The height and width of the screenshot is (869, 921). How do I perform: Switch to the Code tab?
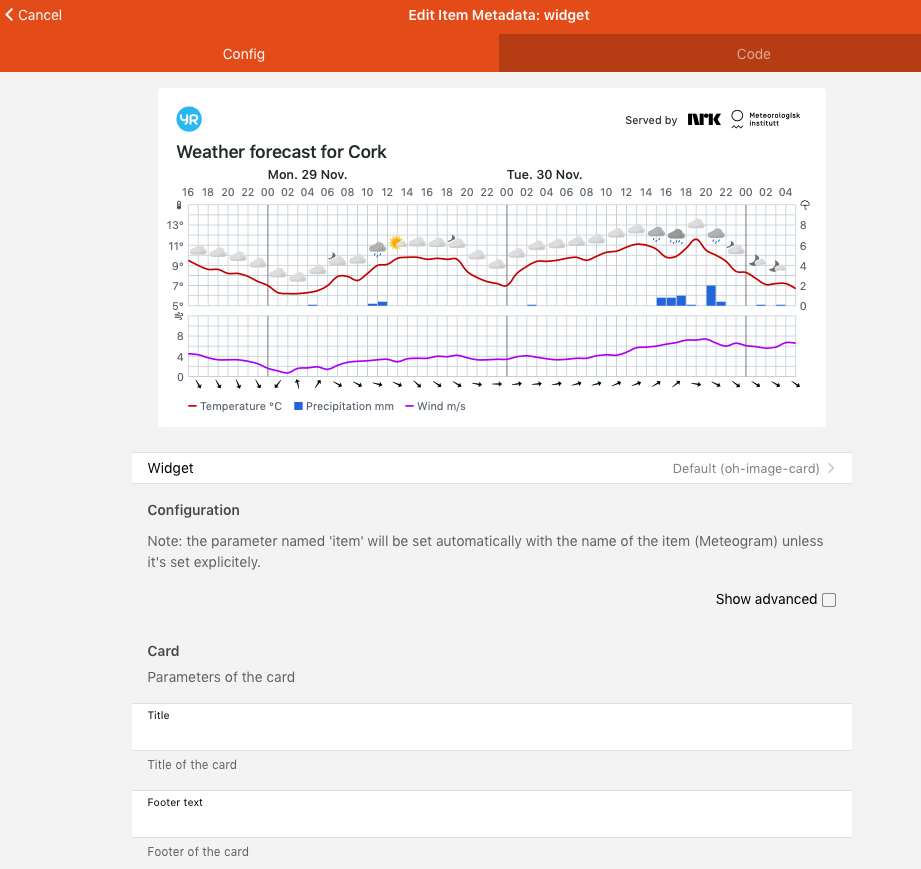(753, 54)
